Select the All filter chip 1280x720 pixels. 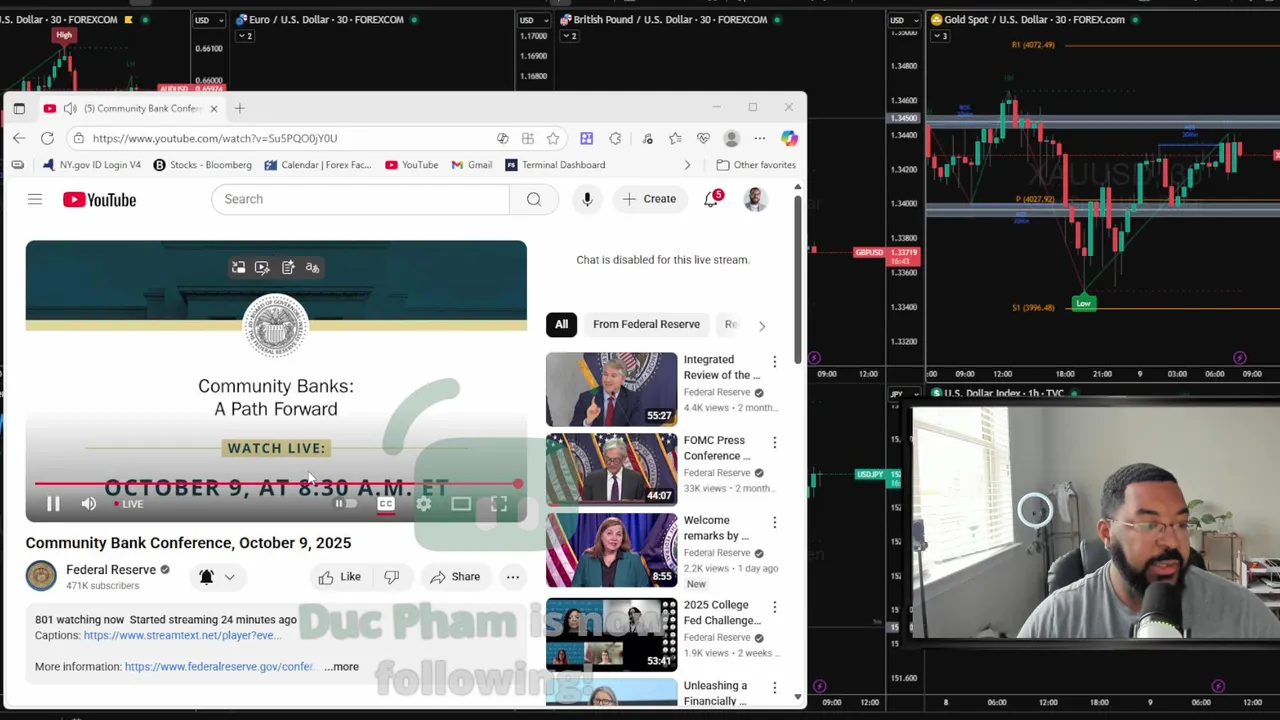[x=561, y=324]
